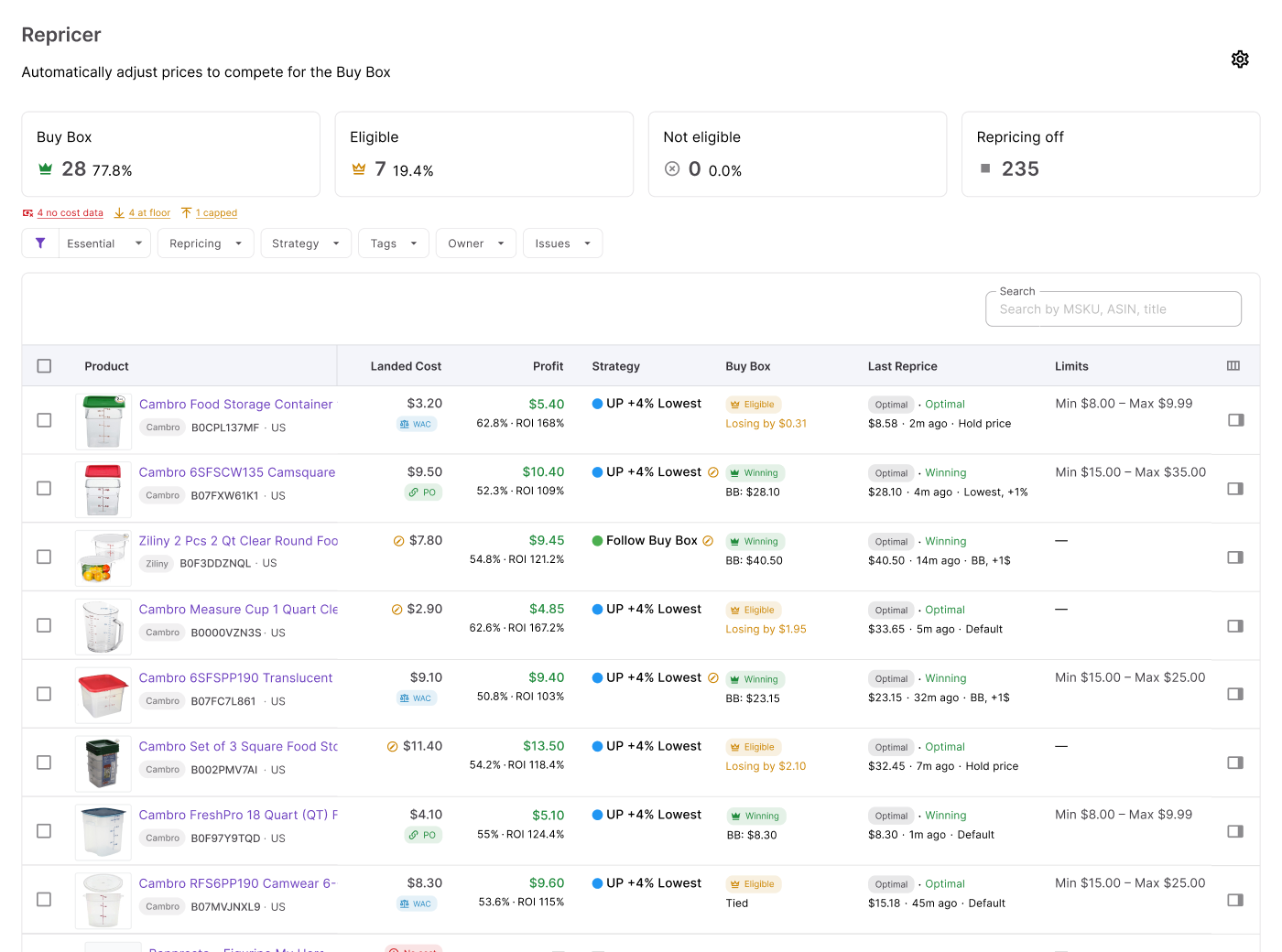The image size is (1282, 952).
Task: Expand the Tags filter dropdown
Action: click(x=394, y=243)
